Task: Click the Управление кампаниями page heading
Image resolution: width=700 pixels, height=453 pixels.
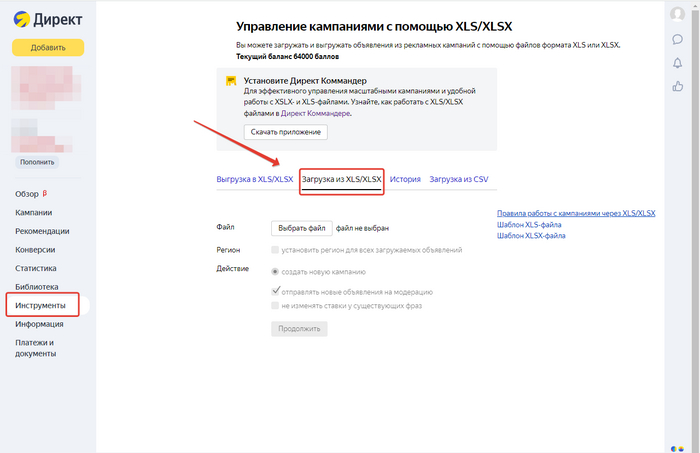Action: pyautogui.click(x=374, y=27)
